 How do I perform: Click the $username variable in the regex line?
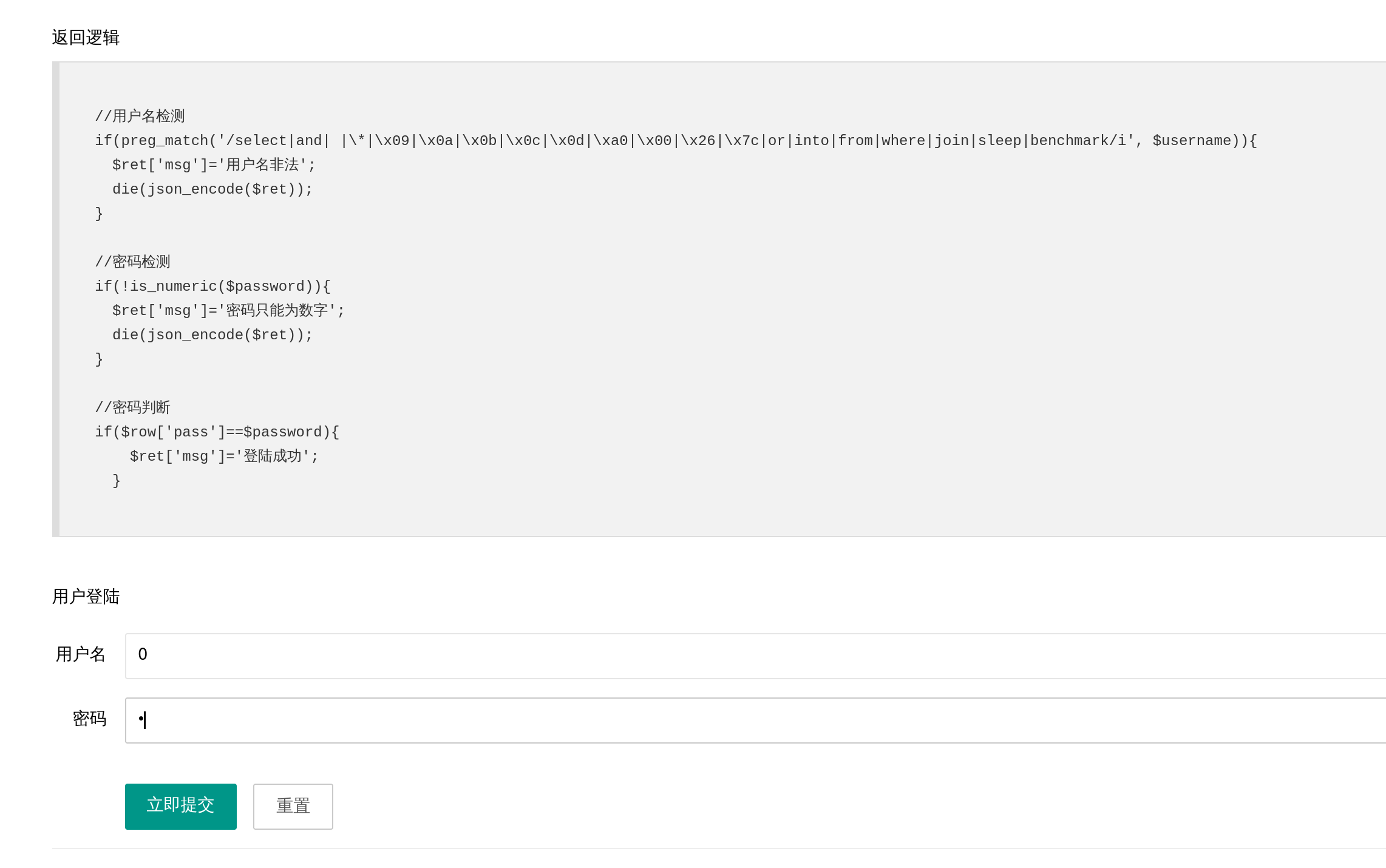[1191, 141]
